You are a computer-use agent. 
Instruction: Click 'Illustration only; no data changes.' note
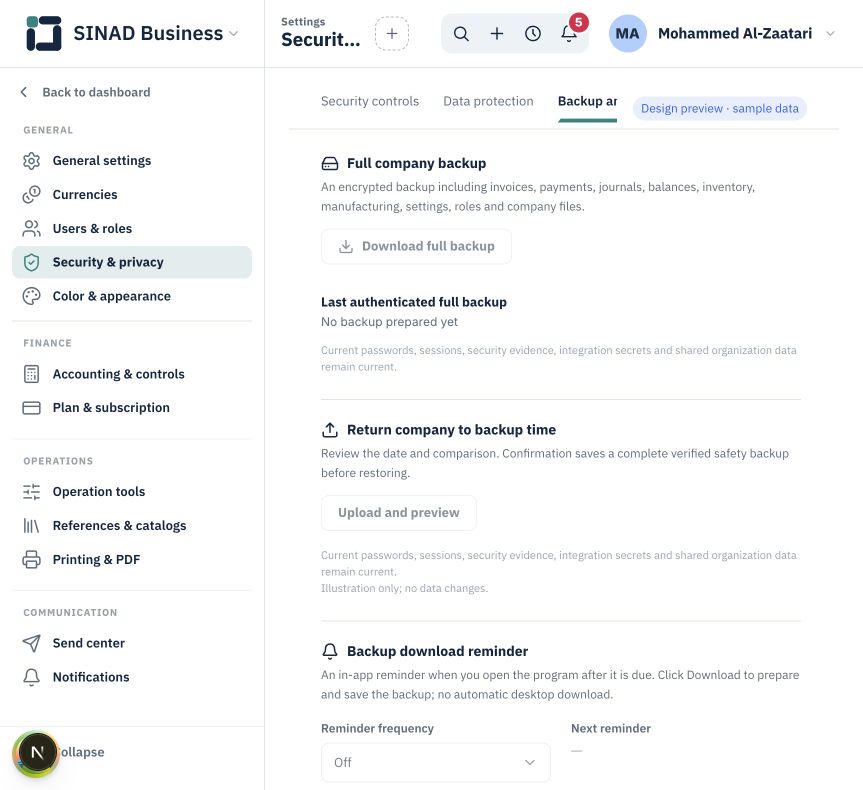coord(404,589)
